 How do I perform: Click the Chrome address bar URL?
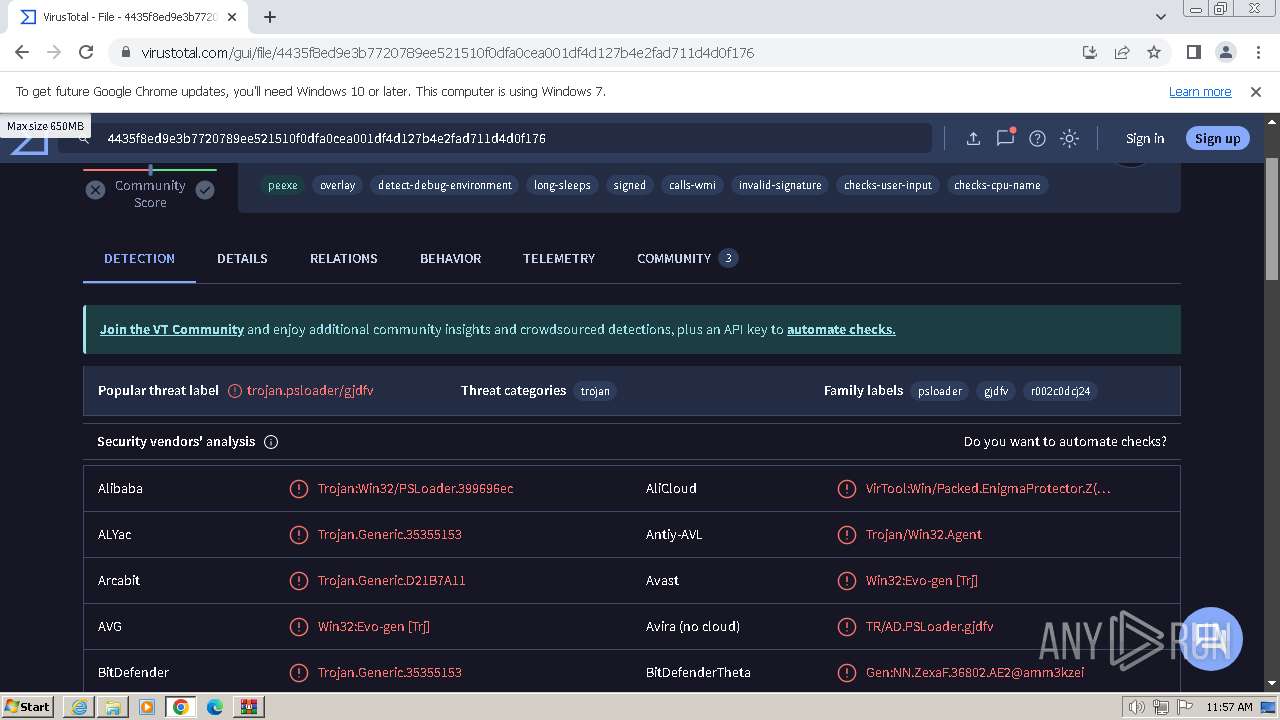(447, 53)
